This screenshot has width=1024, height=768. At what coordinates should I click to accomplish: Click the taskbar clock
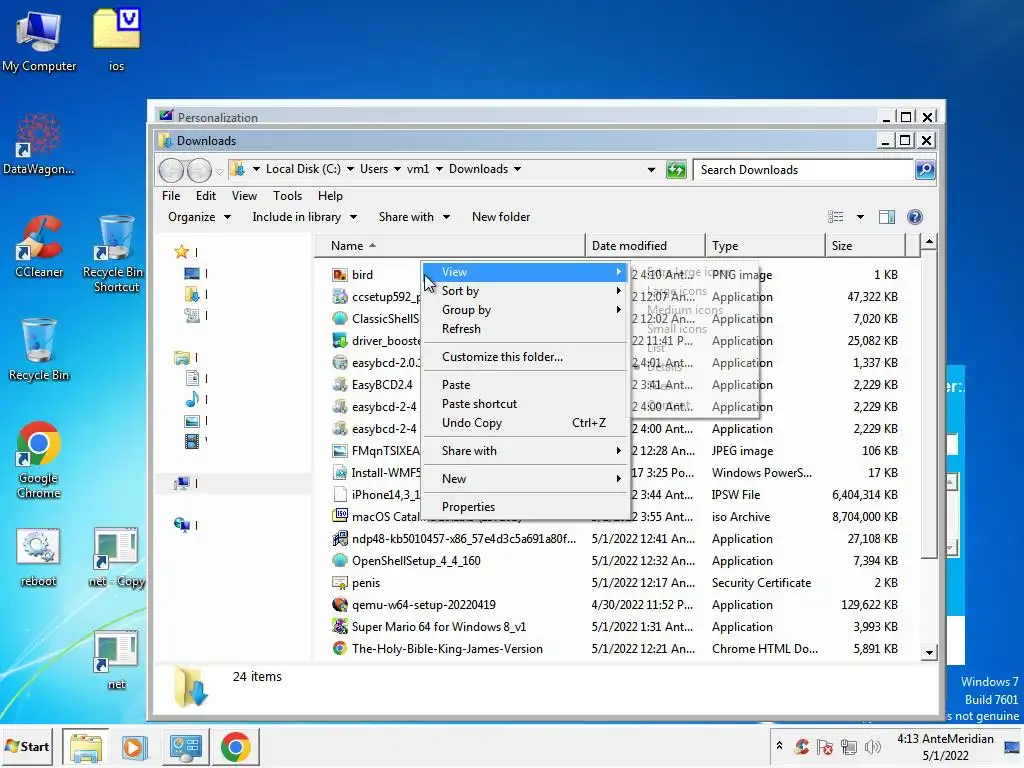pos(945,747)
